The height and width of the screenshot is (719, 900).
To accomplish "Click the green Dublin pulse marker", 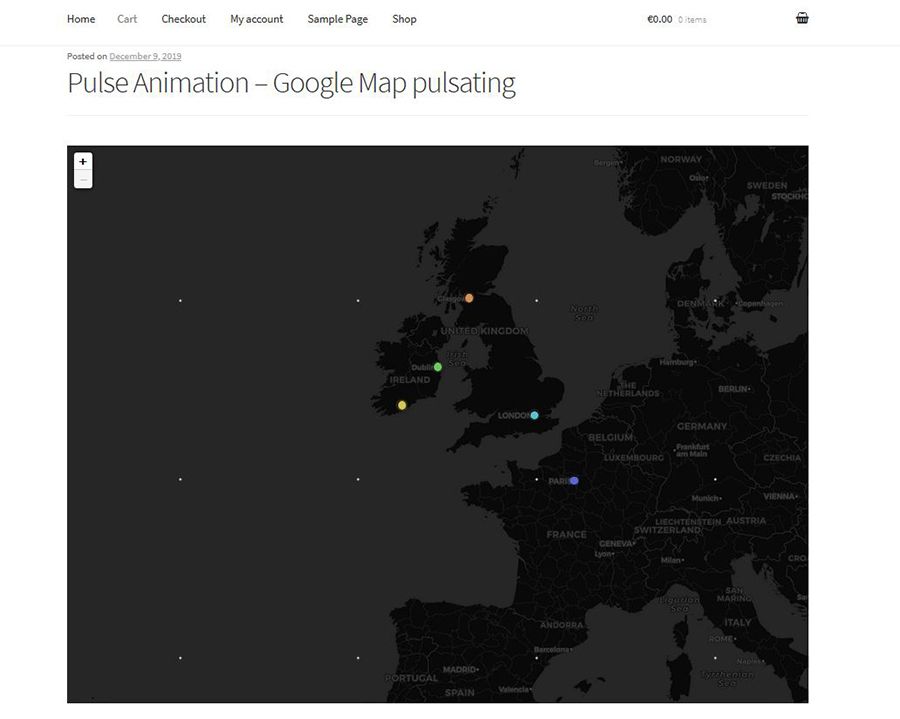I will pyautogui.click(x=438, y=367).
